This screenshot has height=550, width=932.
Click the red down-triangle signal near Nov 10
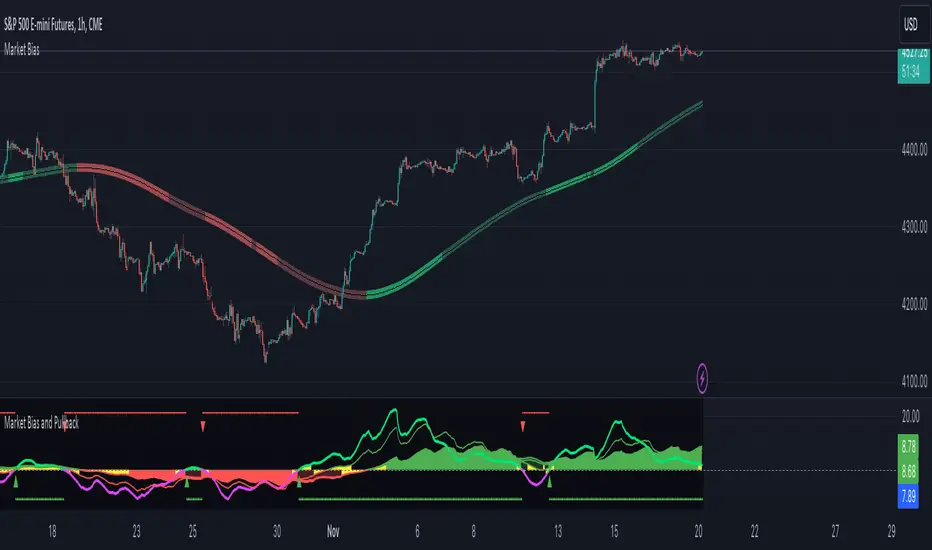(523, 426)
